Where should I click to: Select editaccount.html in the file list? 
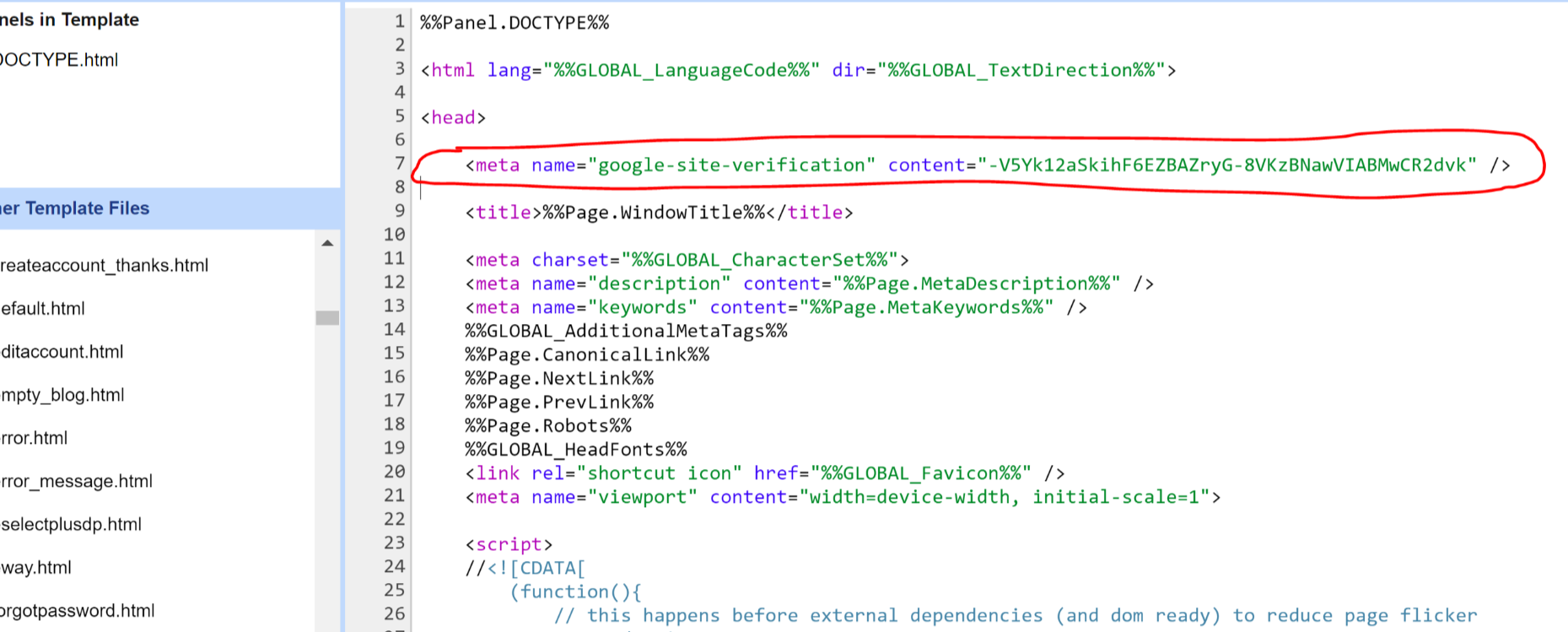62,352
